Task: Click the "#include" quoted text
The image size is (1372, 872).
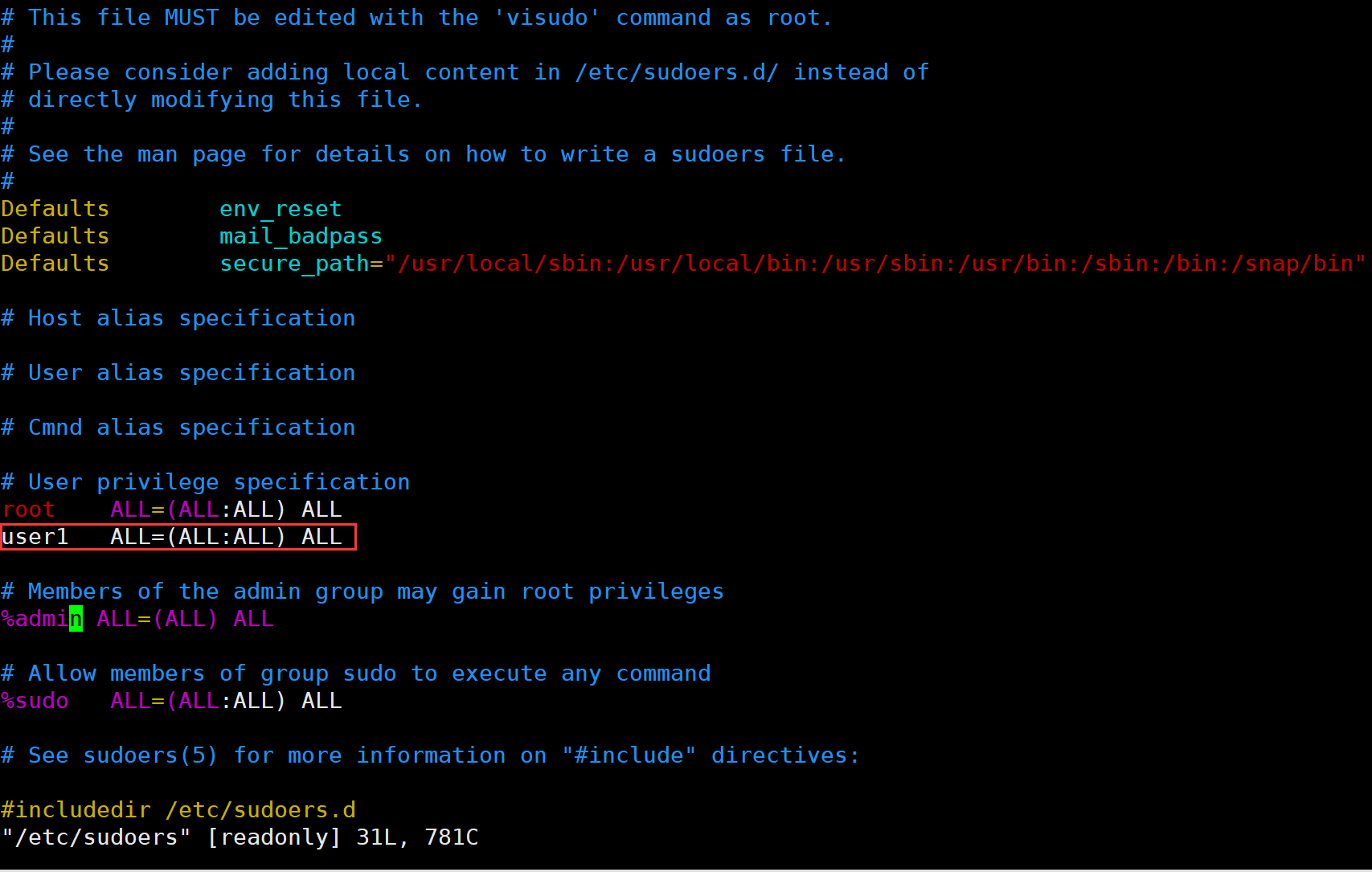Action: pyautogui.click(x=629, y=755)
